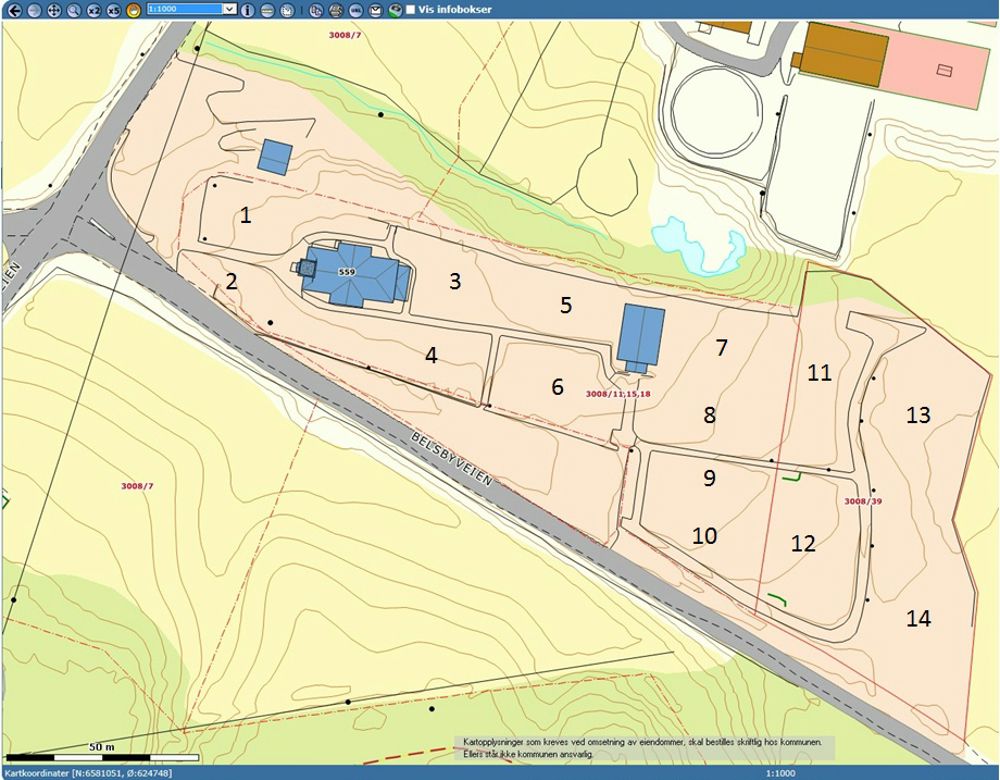Screen dimensions: 1000x780
Task: Click the property label 3008/39
Action: coord(862,501)
